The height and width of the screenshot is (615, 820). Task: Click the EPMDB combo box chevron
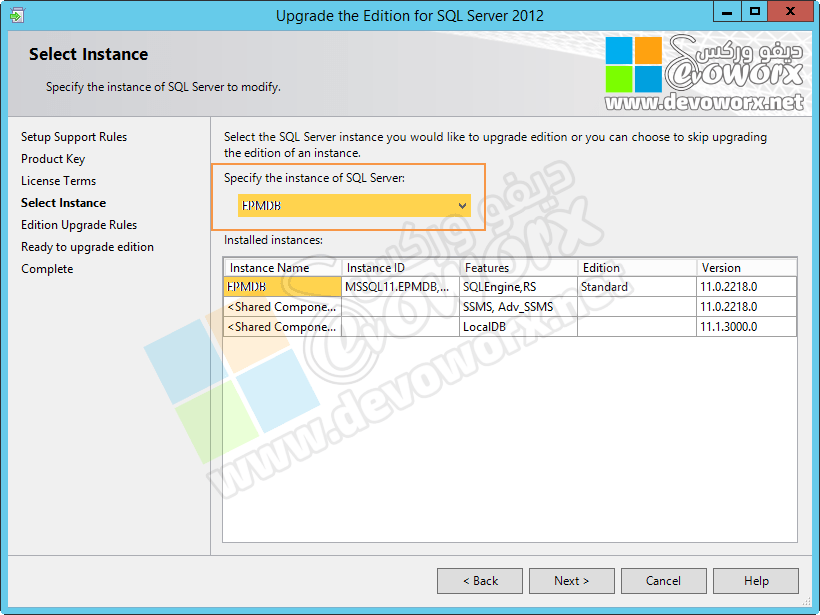click(x=462, y=205)
